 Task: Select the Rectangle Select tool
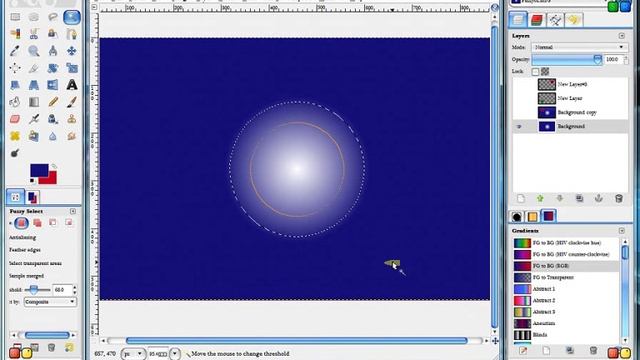coord(15,17)
